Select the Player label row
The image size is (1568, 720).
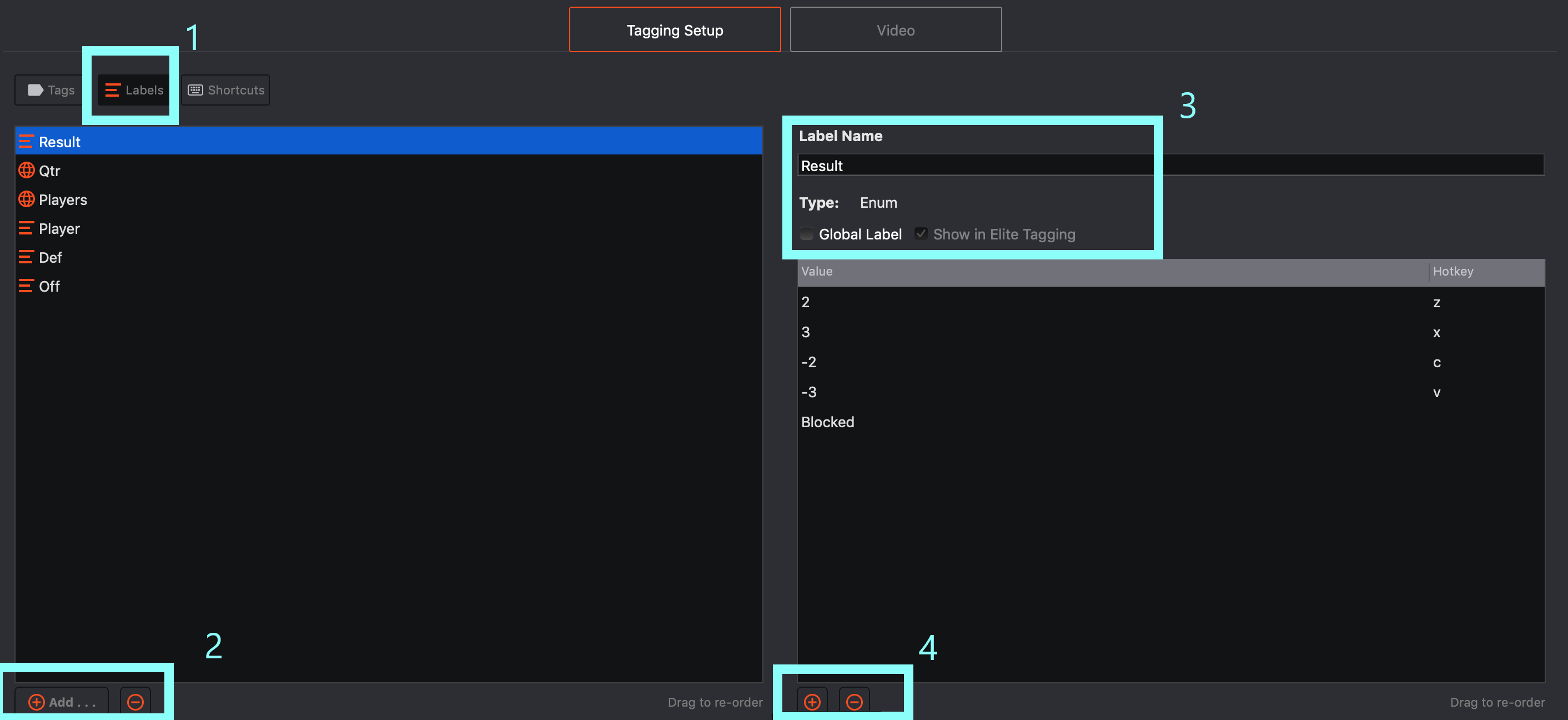click(x=388, y=228)
